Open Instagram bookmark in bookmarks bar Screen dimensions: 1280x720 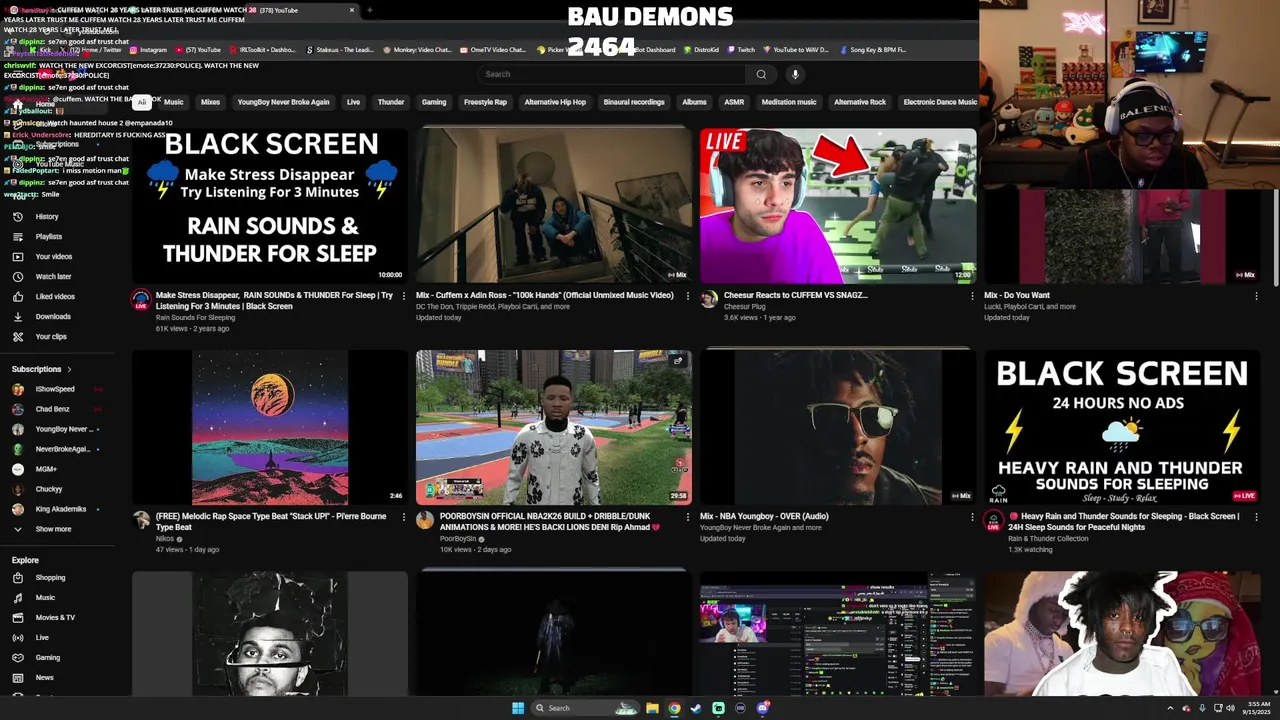point(148,50)
